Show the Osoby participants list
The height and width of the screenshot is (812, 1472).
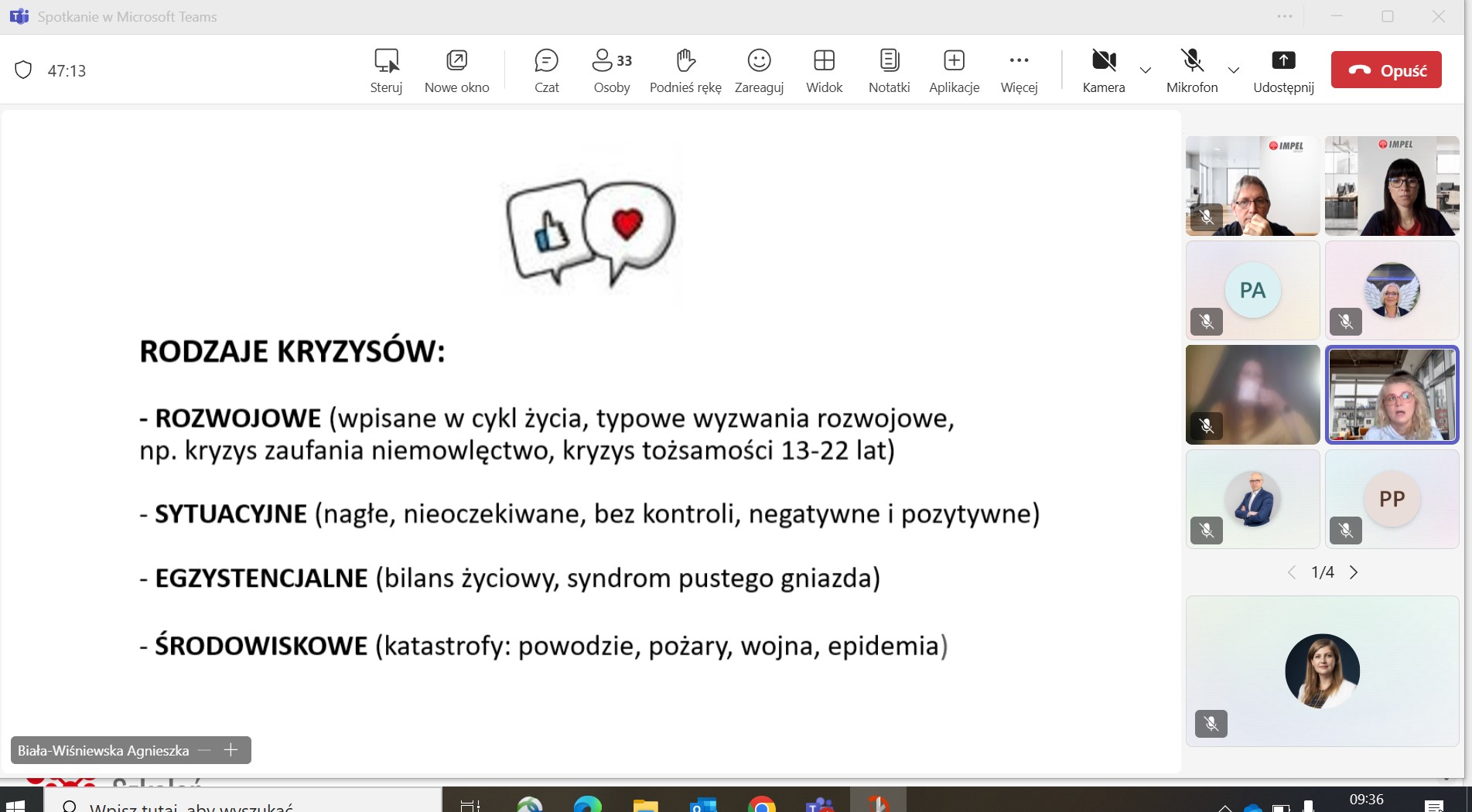(x=611, y=70)
